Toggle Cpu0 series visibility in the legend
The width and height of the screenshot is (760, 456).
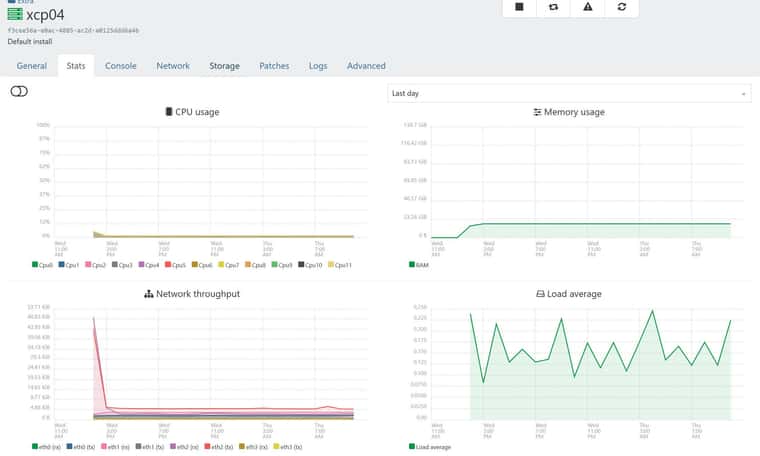click(x=42, y=265)
